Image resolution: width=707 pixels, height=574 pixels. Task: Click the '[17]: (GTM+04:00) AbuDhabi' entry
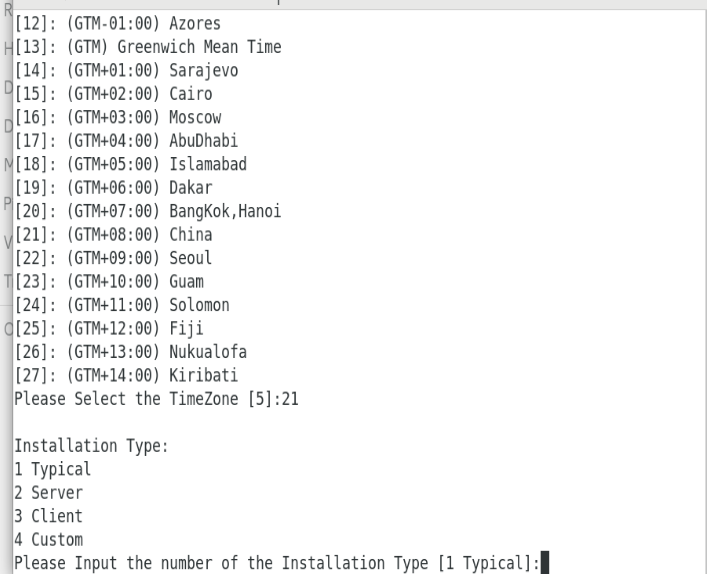tap(126, 141)
